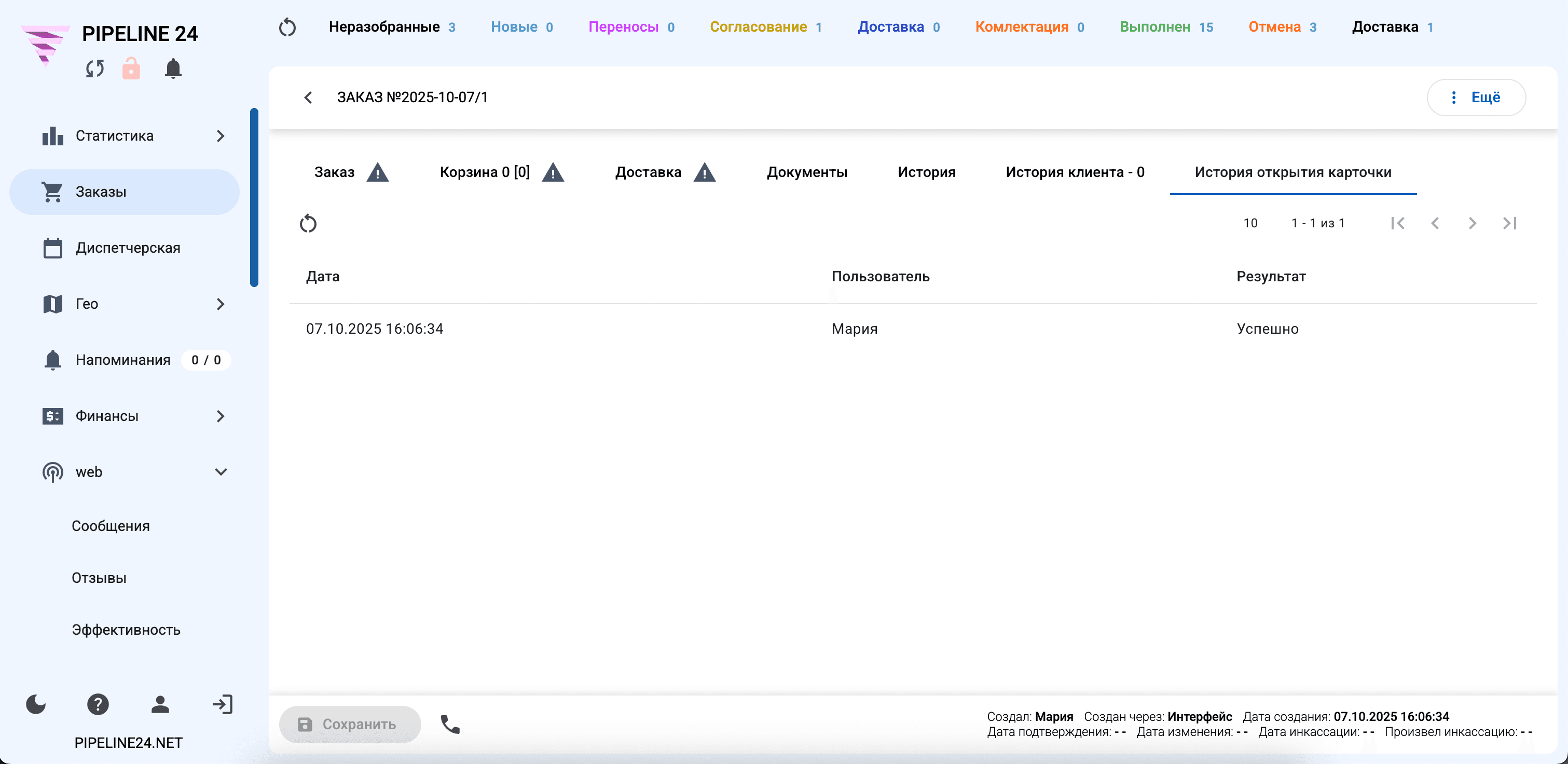Open help question mark icon
This screenshot has height=764, width=1568.
98,704
